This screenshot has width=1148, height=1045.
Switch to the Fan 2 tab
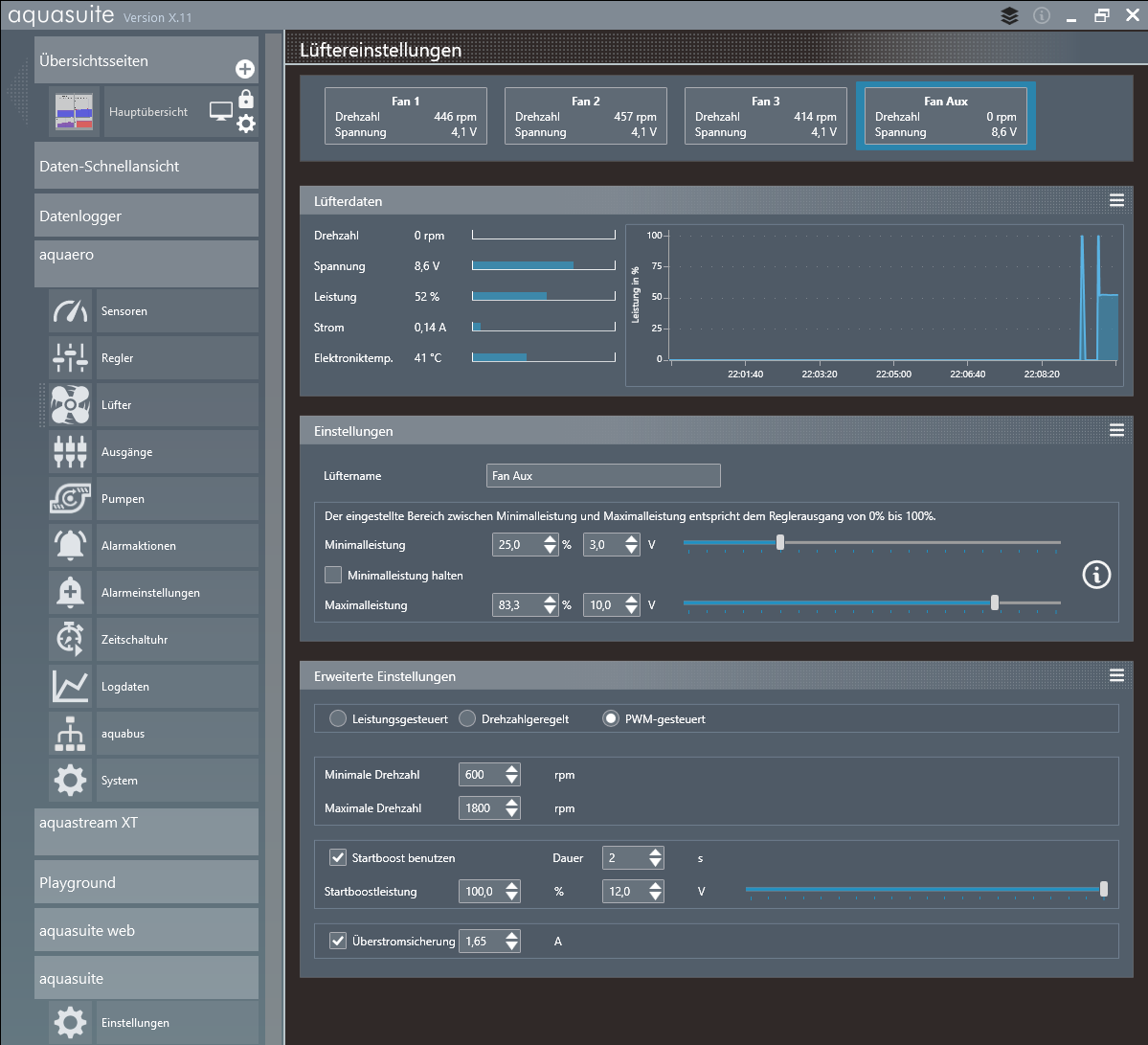[x=585, y=116]
